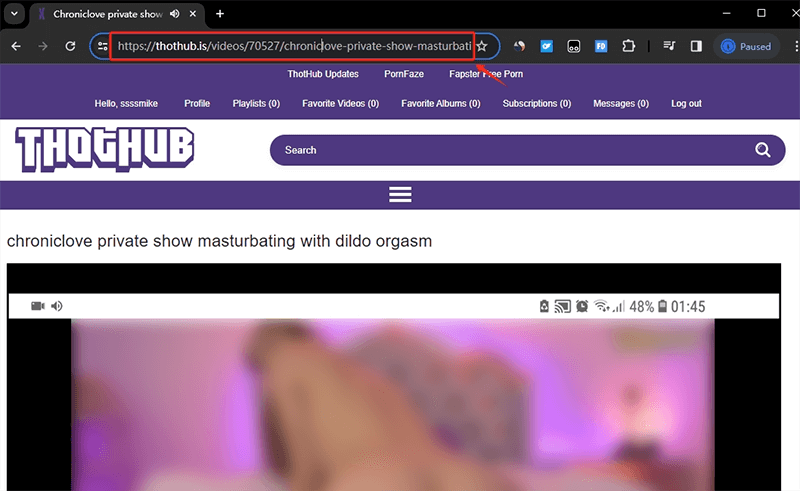Viewport: 800px width, 491px height.
Task: Click the URL address bar field
Action: (x=293, y=46)
